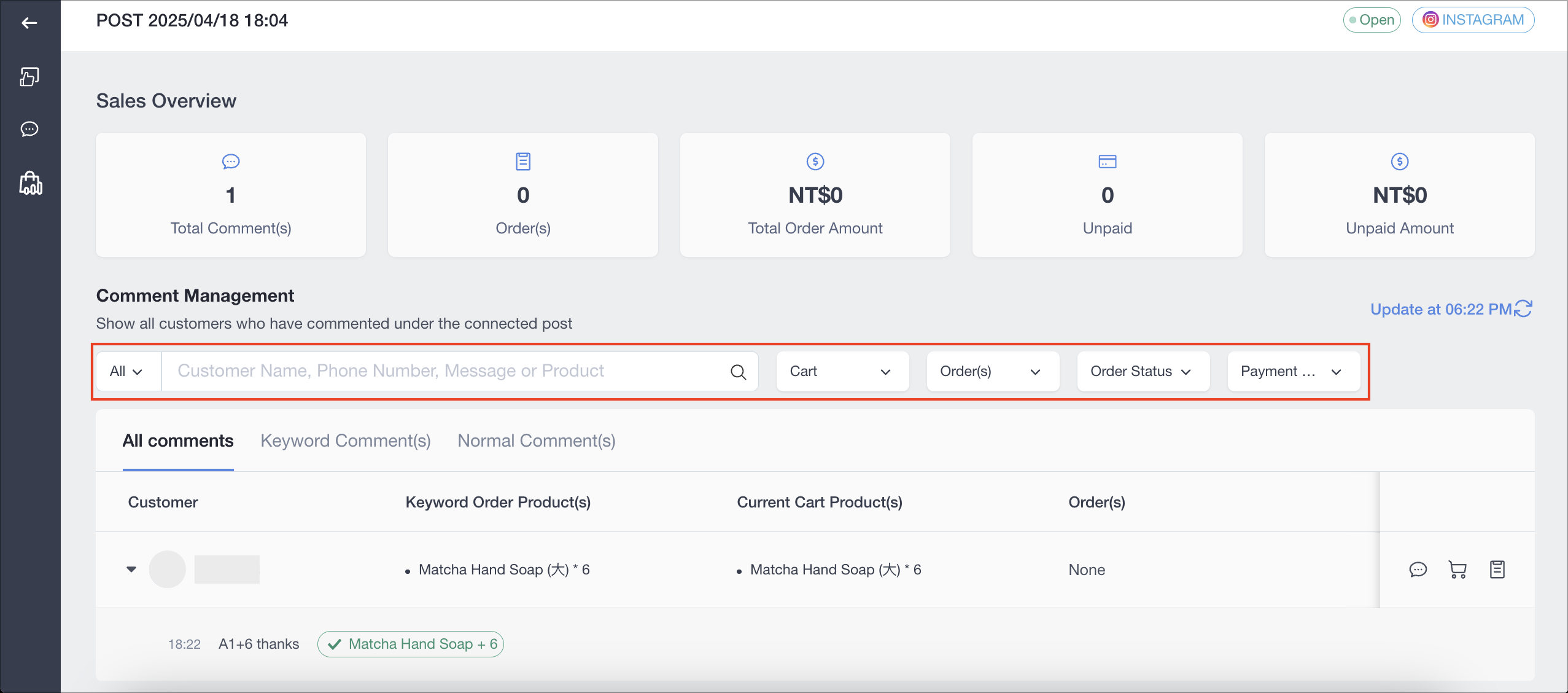This screenshot has width=1568, height=693.
Task: Click the Sales Overview heading
Action: coord(166,101)
